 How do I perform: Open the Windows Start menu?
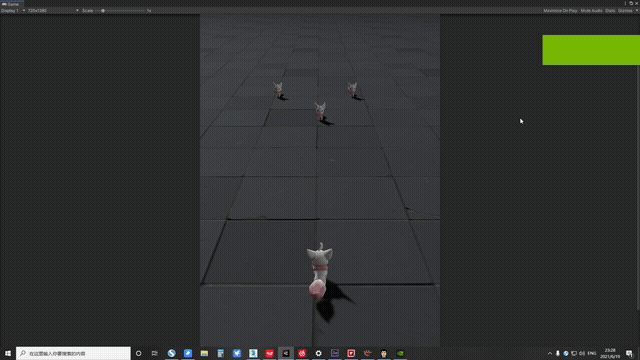[8, 353]
